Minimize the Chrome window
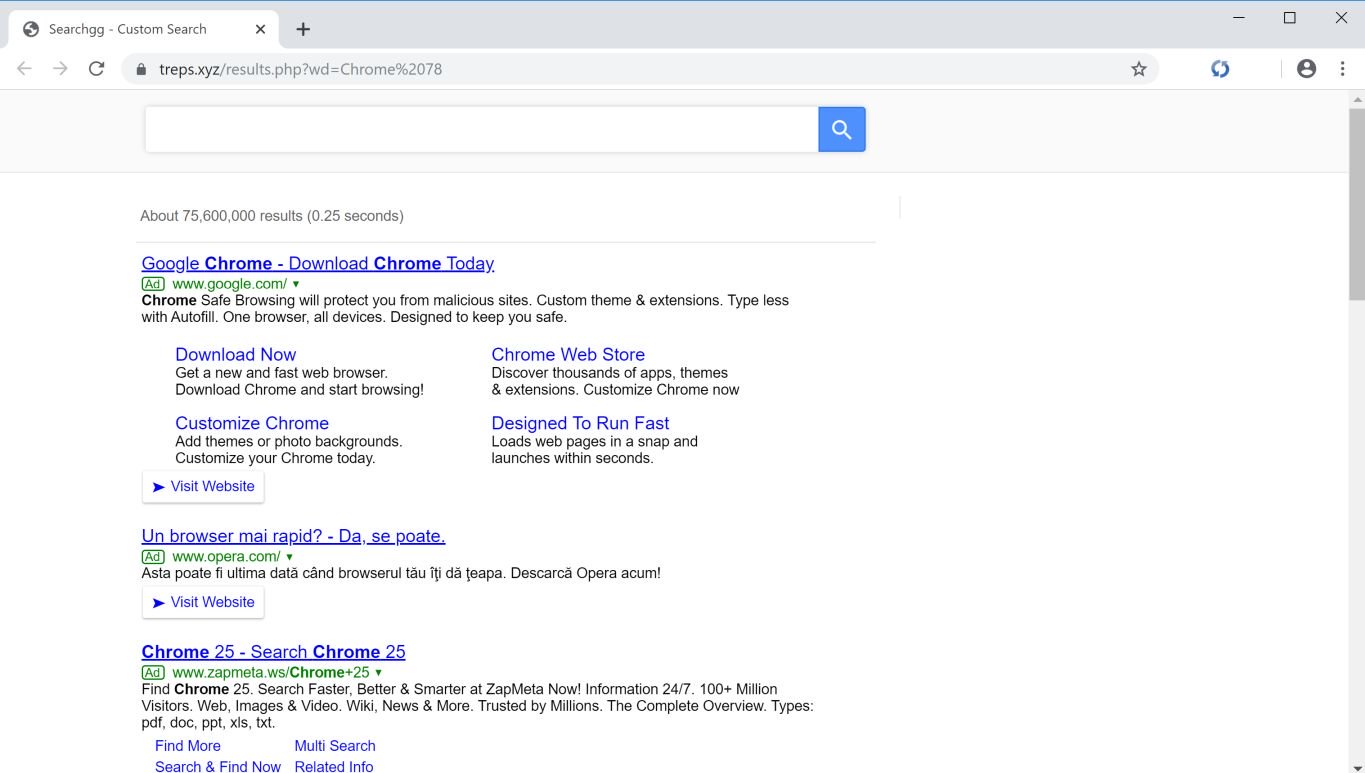The width and height of the screenshot is (1365, 773). click(x=1240, y=18)
